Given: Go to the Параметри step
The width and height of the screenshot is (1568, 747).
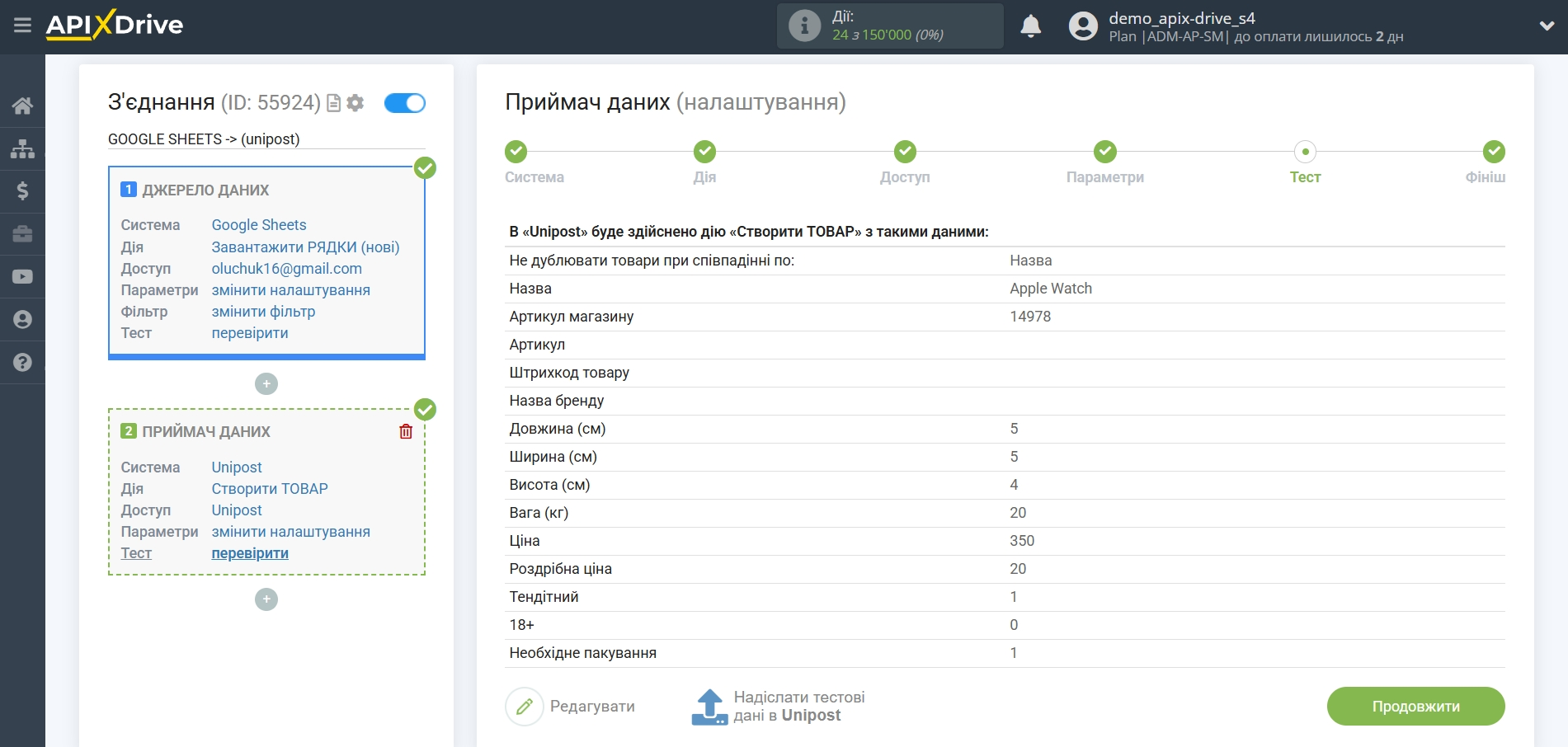Looking at the screenshot, I should click(x=1104, y=153).
